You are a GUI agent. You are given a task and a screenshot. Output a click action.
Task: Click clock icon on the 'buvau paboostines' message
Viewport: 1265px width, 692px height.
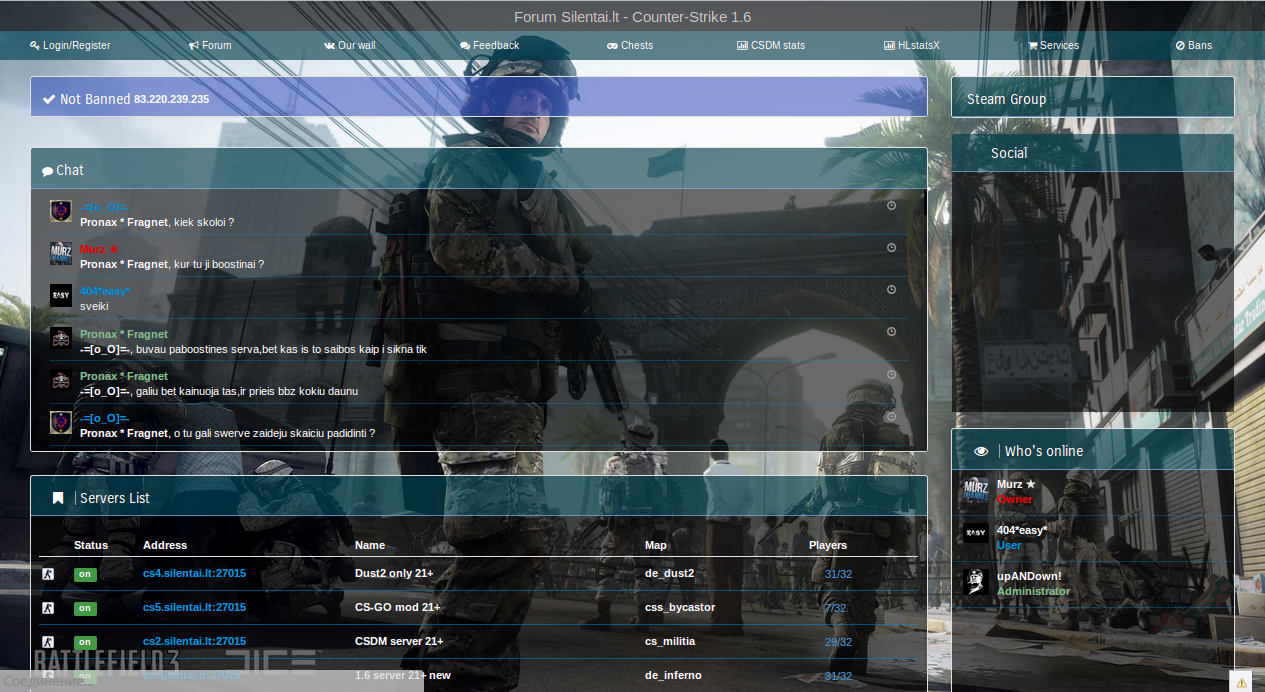(x=891, y=331)
